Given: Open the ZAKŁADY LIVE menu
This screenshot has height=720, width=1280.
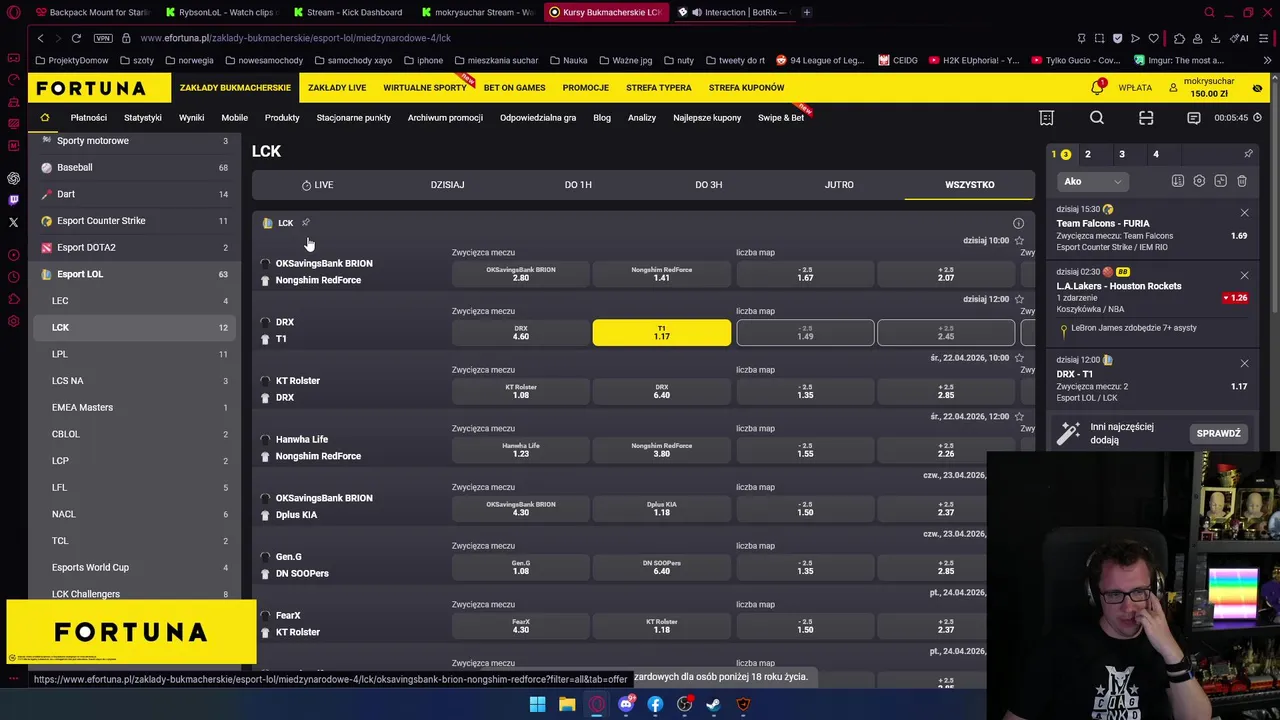Looking at the screenshot, I should tap(337, 88).
